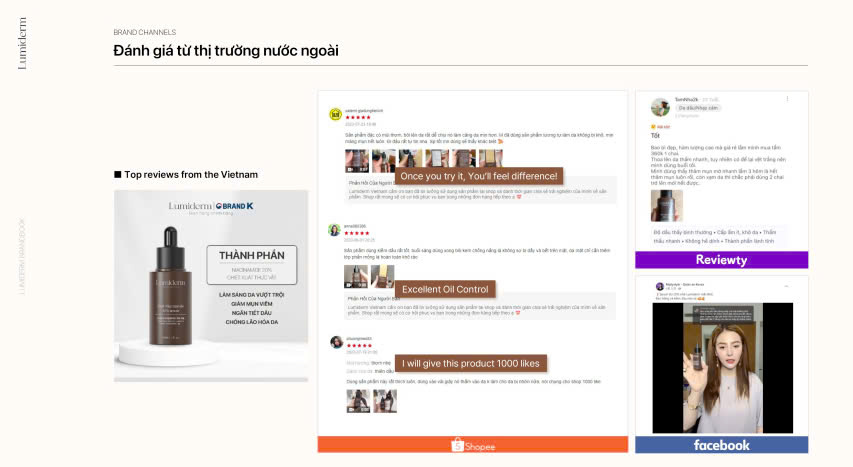Open the serum bottle product image
Screen dimensions: 853x467
pos(170,286)
